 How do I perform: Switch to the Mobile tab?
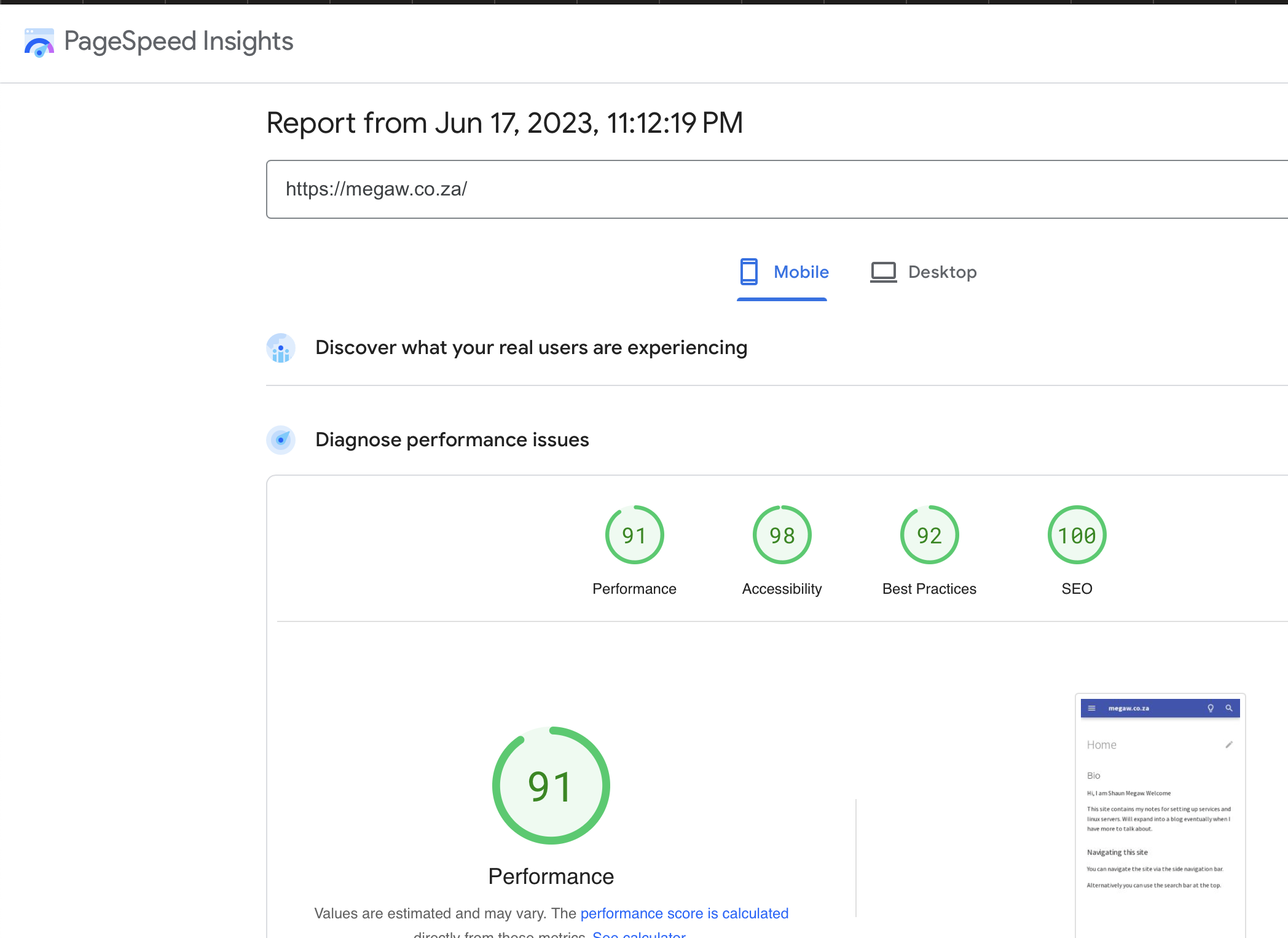(x=782, y=272)
